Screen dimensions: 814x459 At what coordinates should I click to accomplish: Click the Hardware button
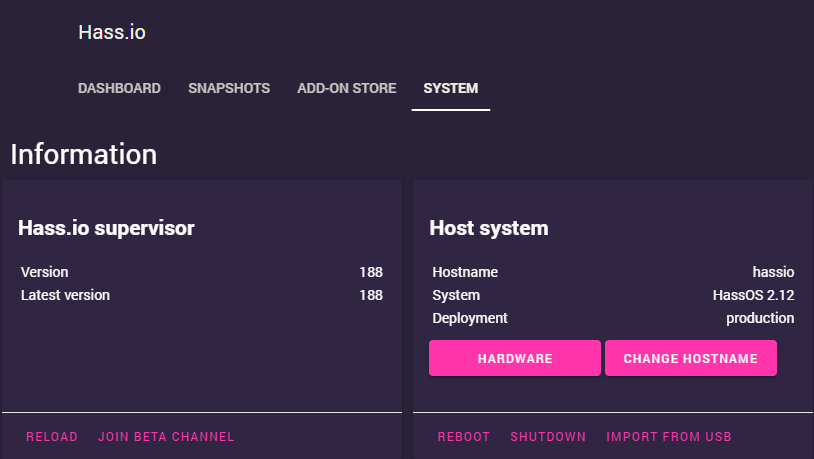[515, 358]
